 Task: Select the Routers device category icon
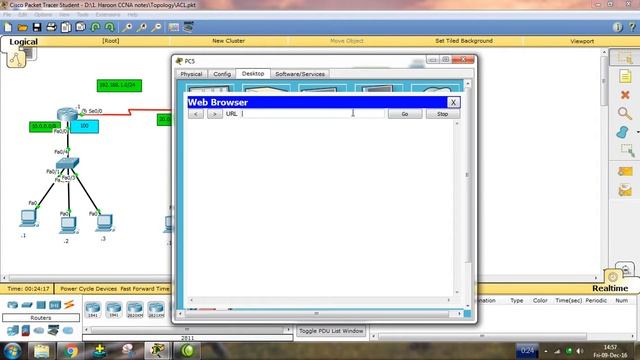[x=13, y=305]
